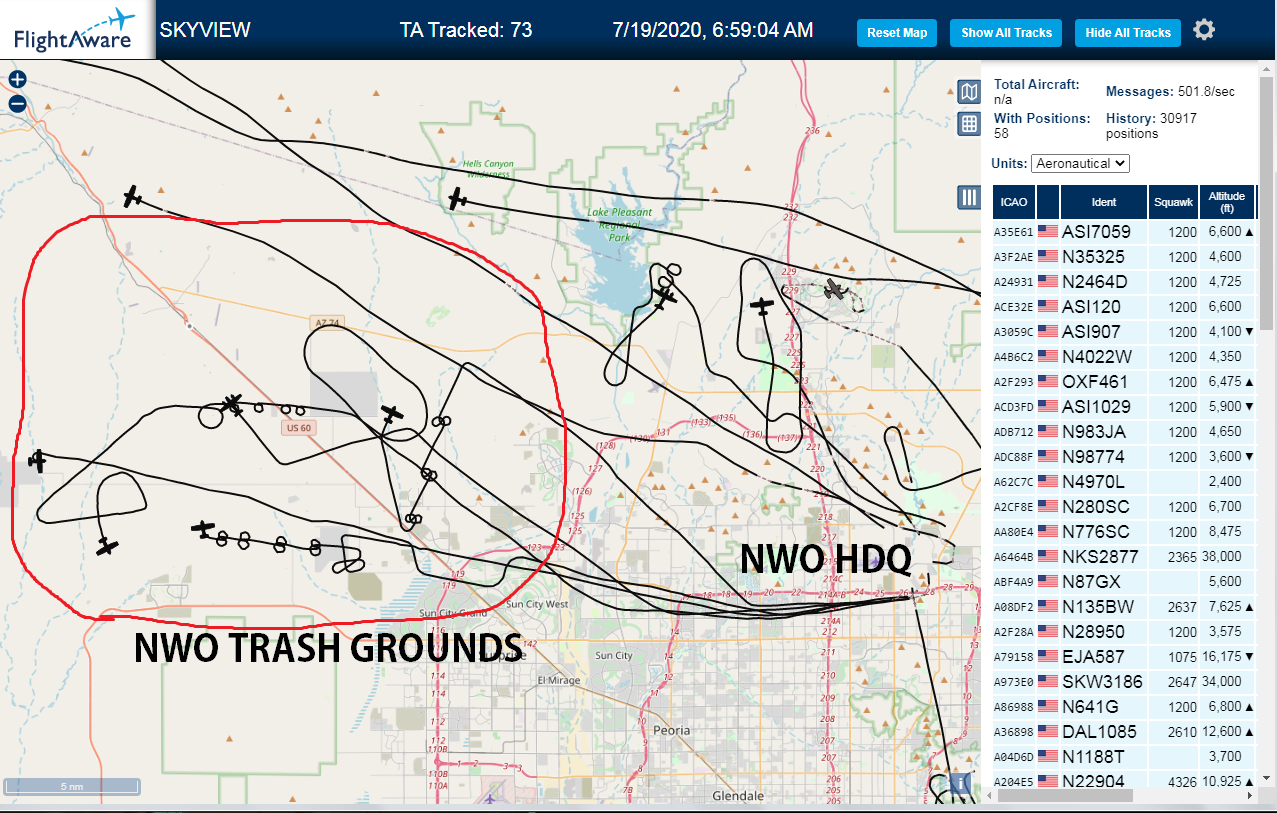The width and height of the screenshot is (1277, 813).
Task: Select the N4970L ident
Action: (x=1093, y=481)
